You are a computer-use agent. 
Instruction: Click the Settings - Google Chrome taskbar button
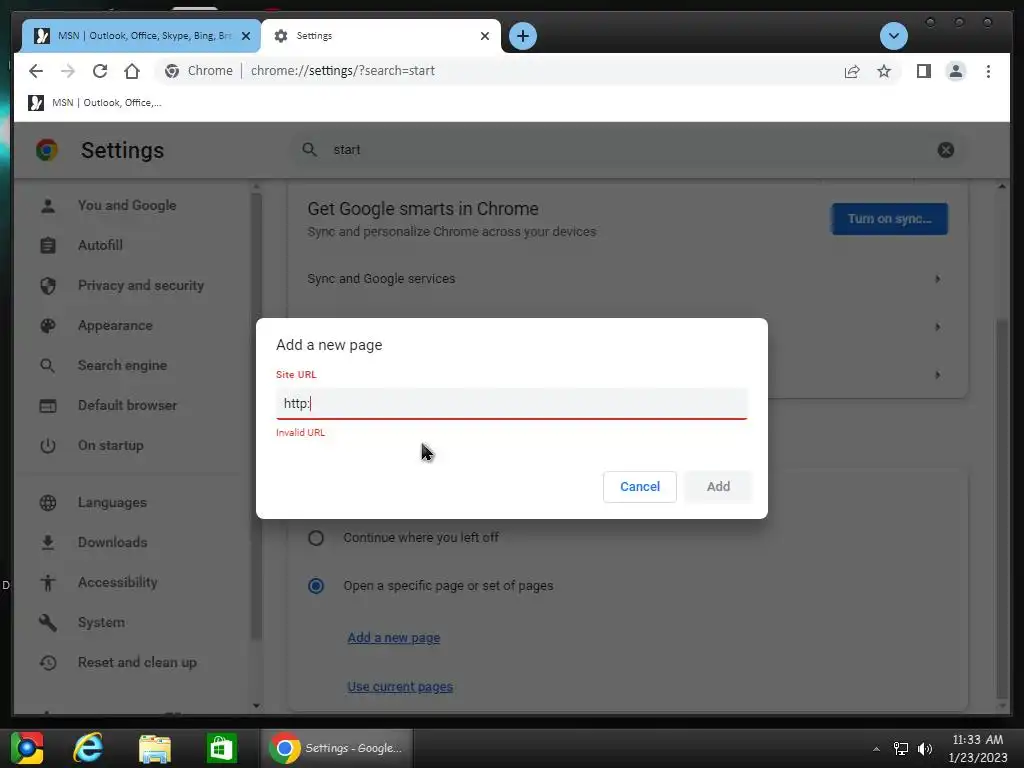point(337,748)
